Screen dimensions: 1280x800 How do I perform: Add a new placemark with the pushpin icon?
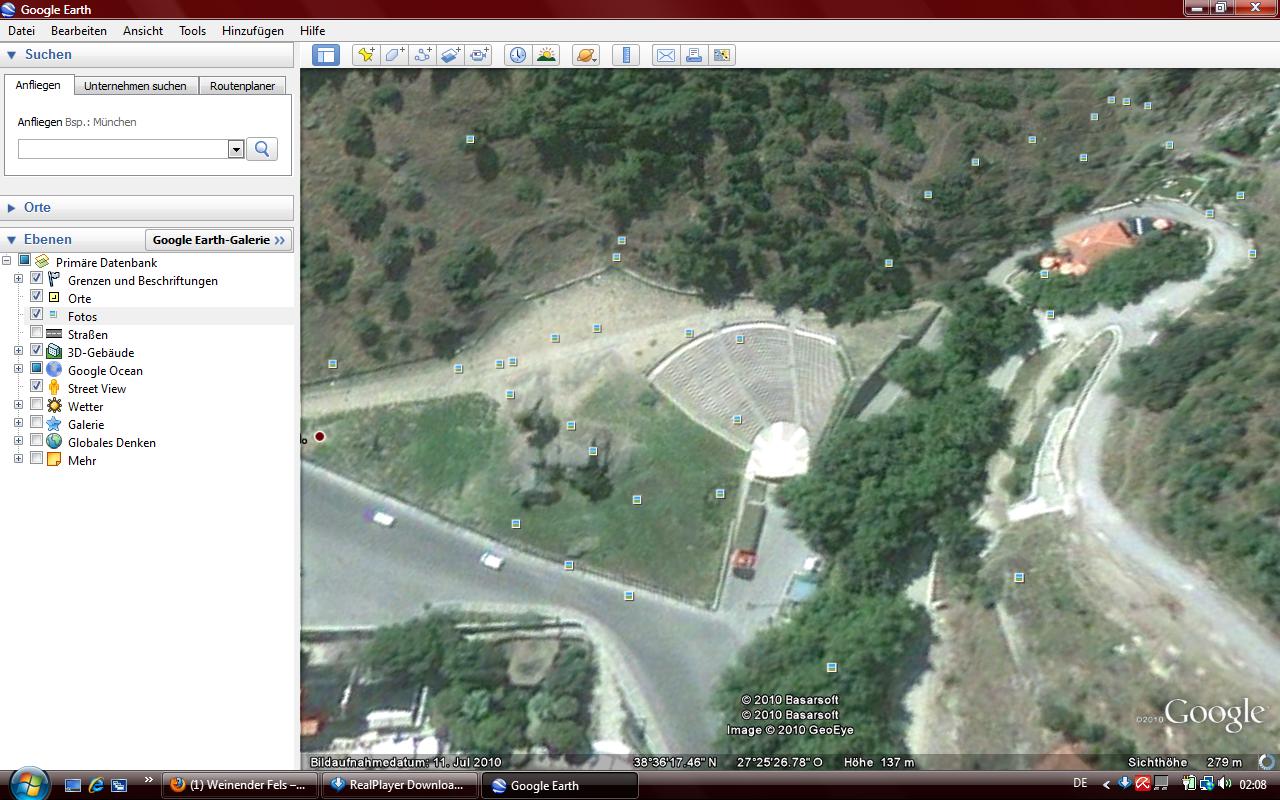[366, 55]
